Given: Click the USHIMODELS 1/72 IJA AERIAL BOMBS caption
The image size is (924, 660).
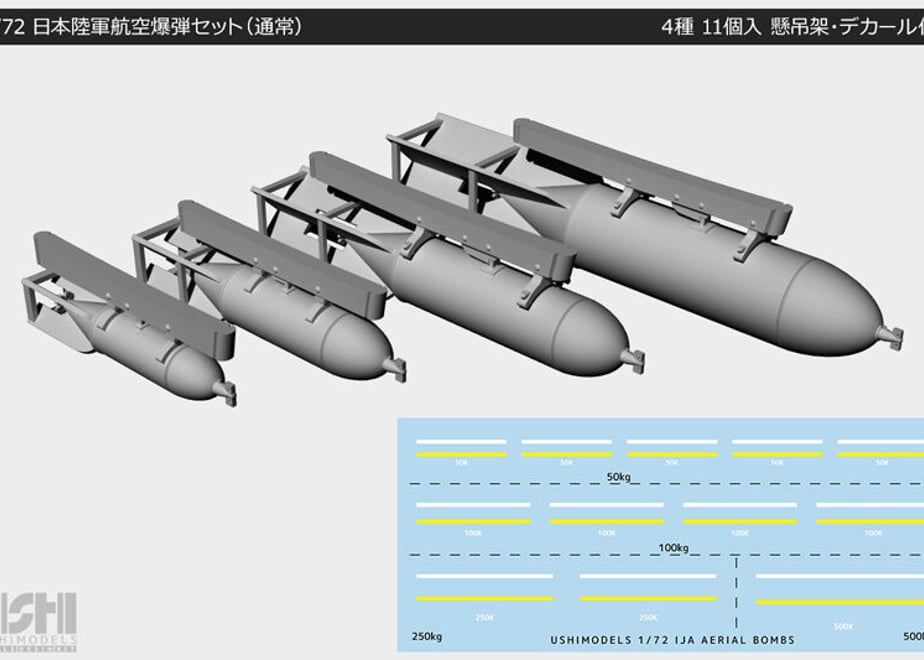Looking at the screenshot, I should pyautogui.click(x=672, y=640).
